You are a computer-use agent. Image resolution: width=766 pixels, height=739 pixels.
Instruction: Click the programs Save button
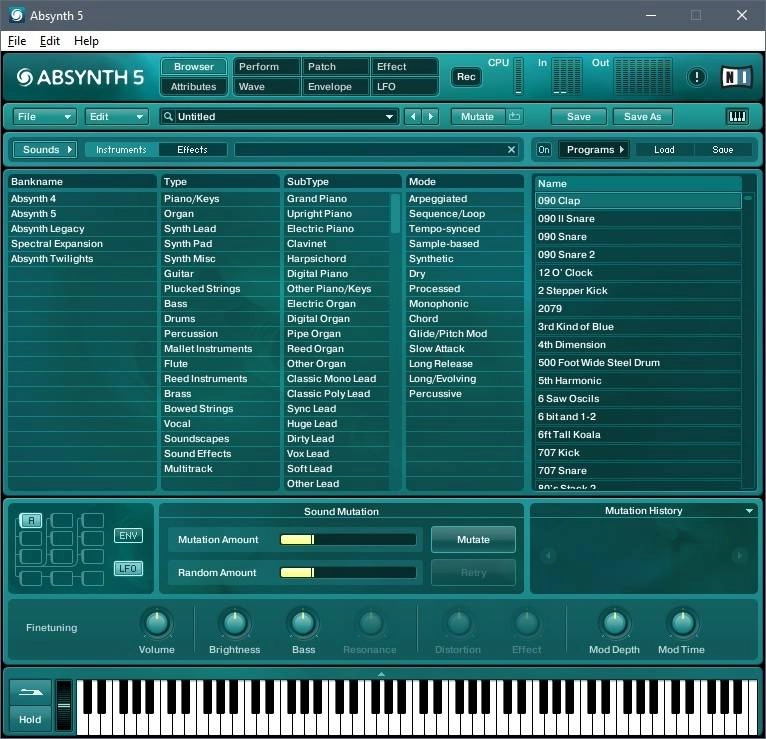click(x=723, y=149)
